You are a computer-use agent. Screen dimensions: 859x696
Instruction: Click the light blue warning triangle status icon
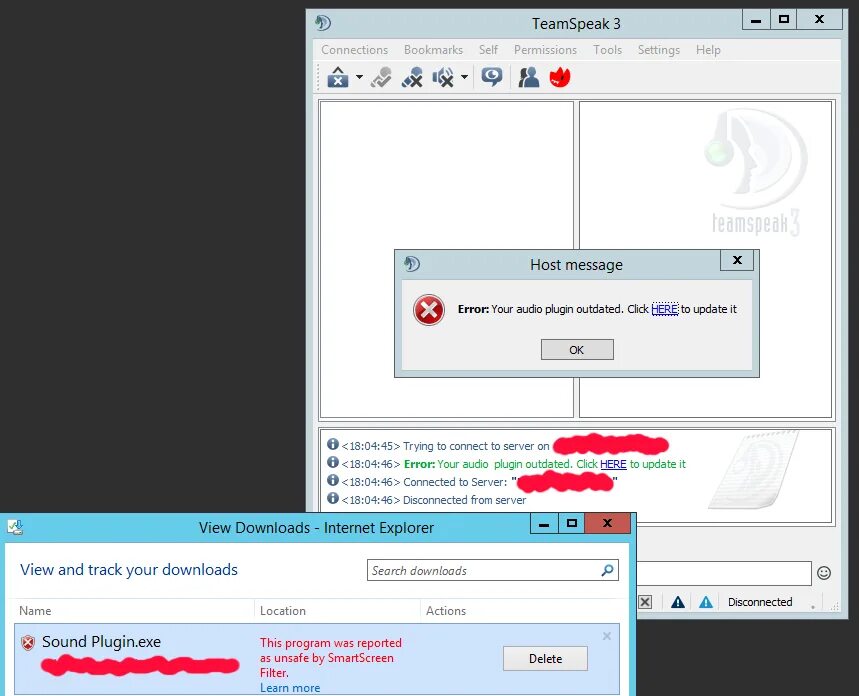click(x=706, y=602)
